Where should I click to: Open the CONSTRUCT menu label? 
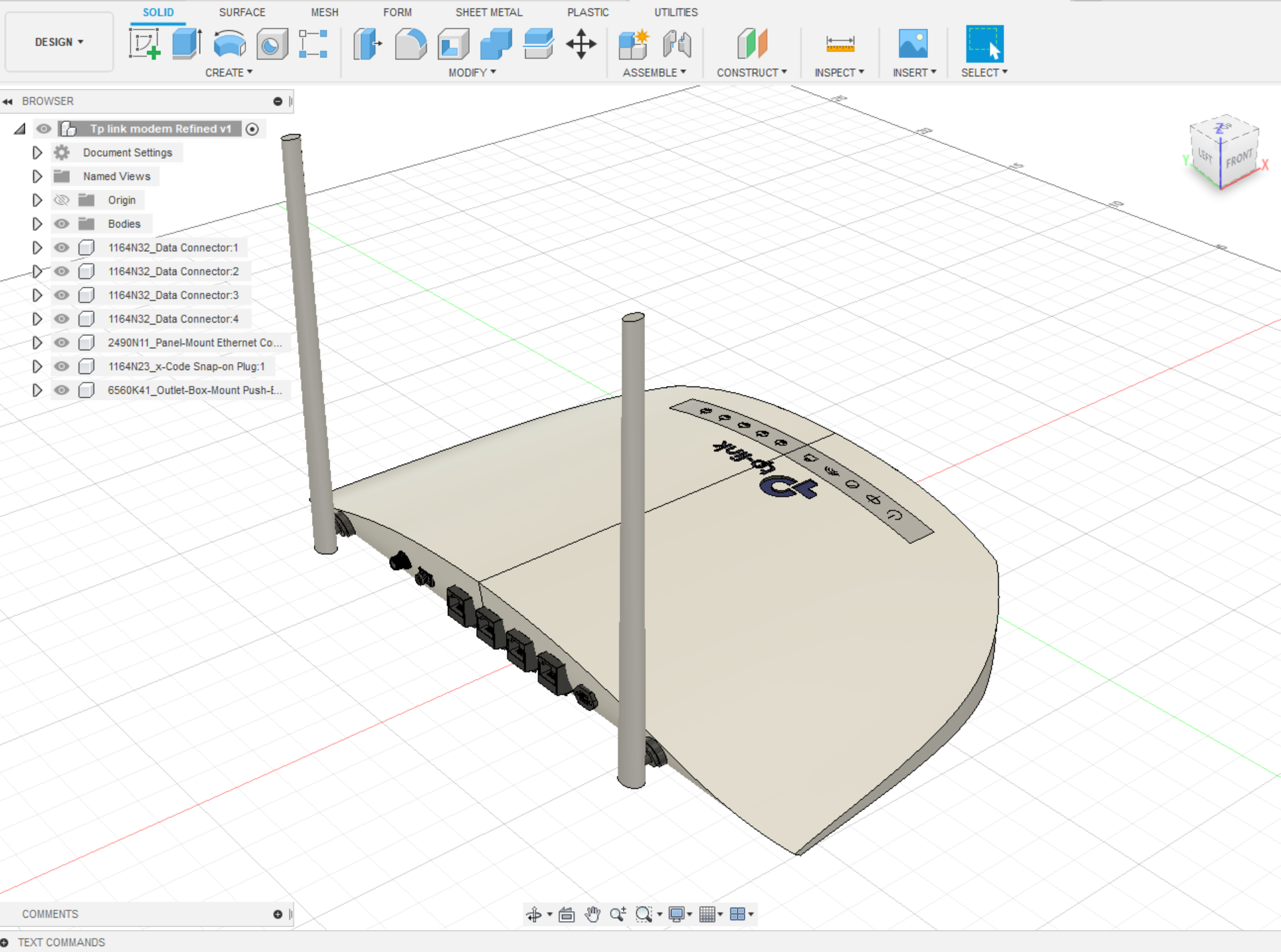click(x=751, y=73)
